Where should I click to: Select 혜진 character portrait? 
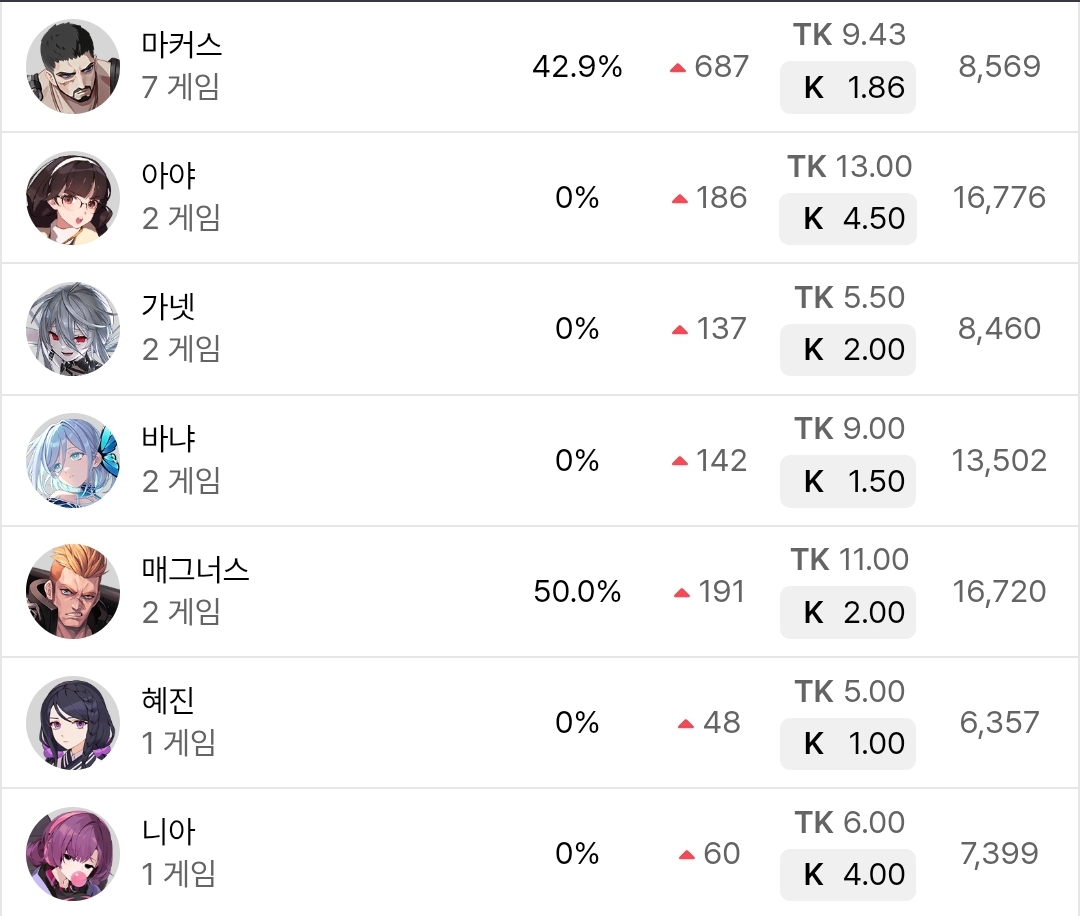click(73, 722)
